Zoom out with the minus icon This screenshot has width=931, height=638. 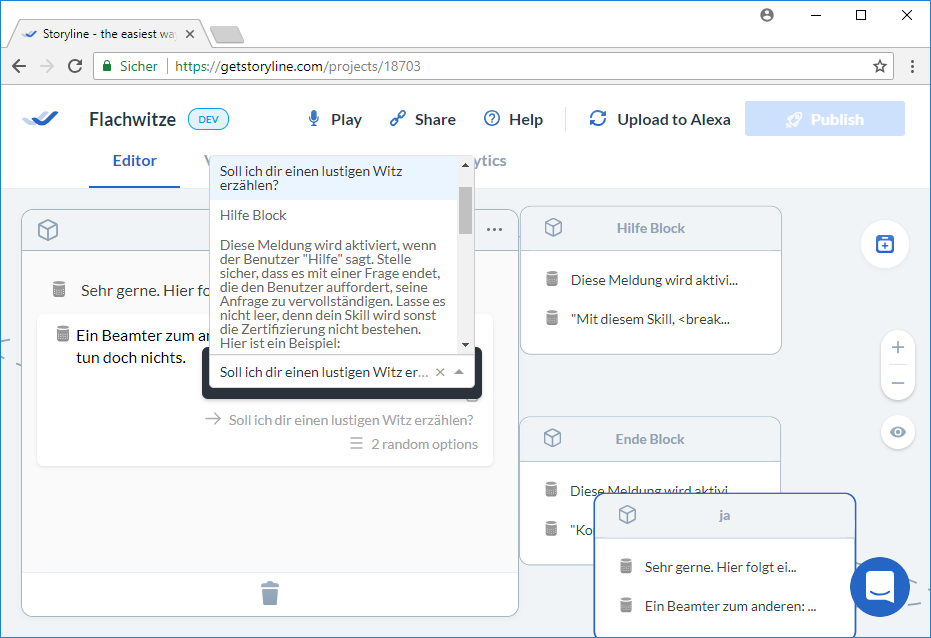coord(897,384)
